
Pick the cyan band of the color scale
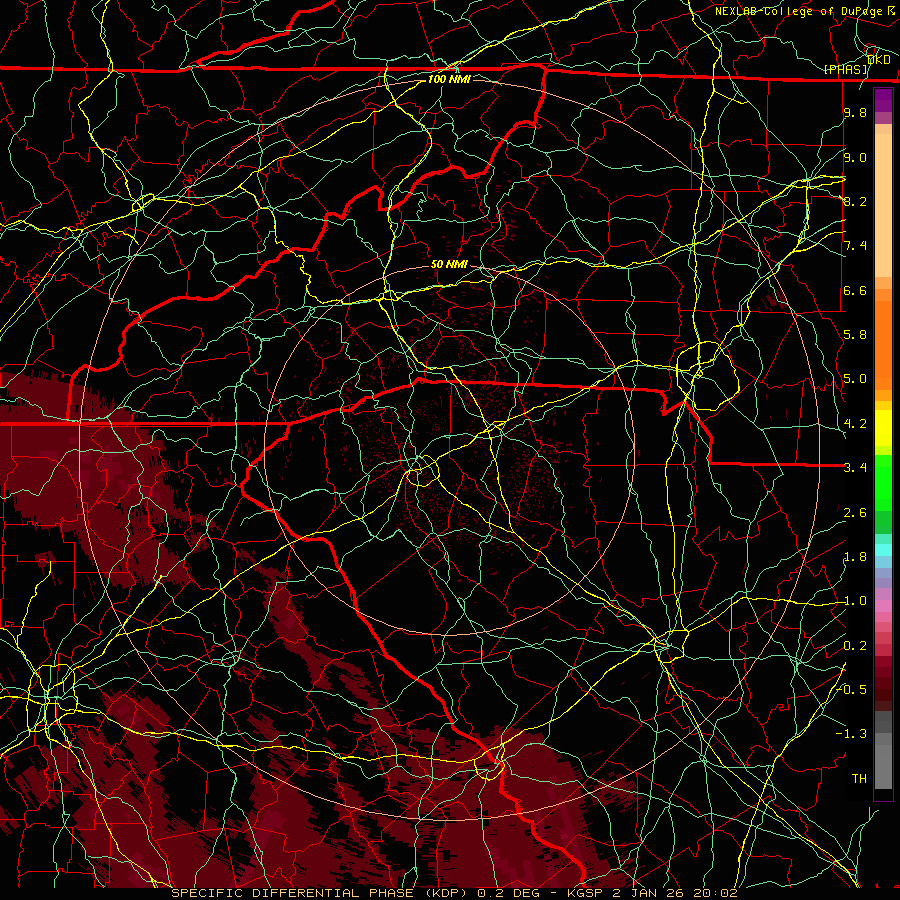883,550
